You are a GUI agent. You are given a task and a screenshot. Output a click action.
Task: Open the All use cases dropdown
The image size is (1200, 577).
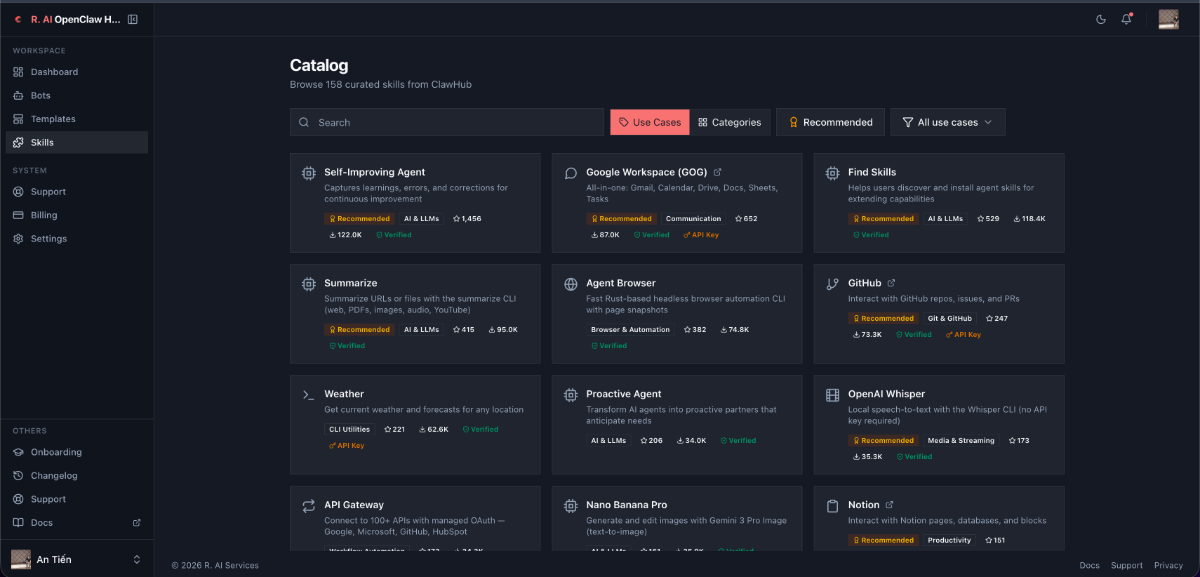pos(948,122)
